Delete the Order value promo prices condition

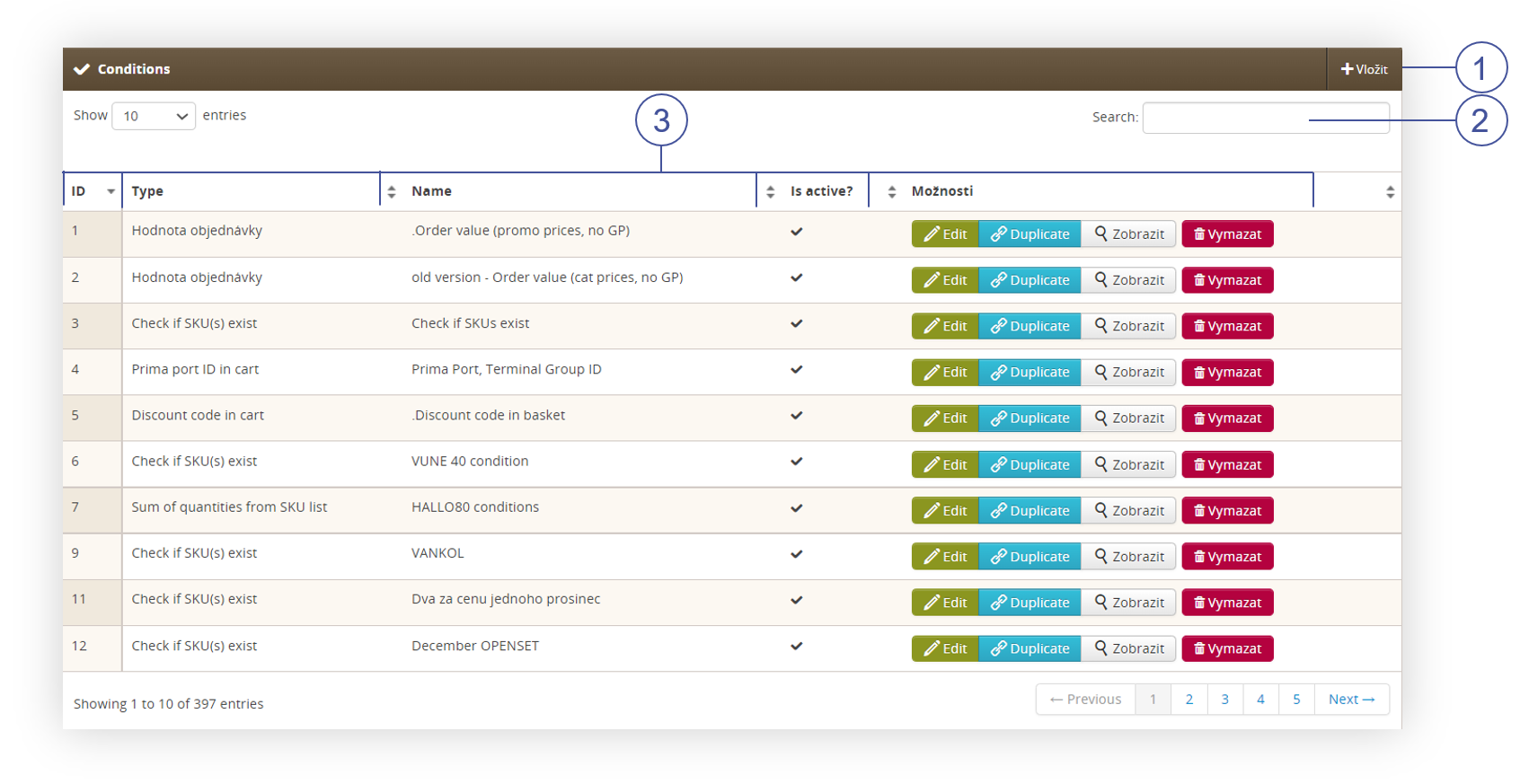[x=1227, y=234]
